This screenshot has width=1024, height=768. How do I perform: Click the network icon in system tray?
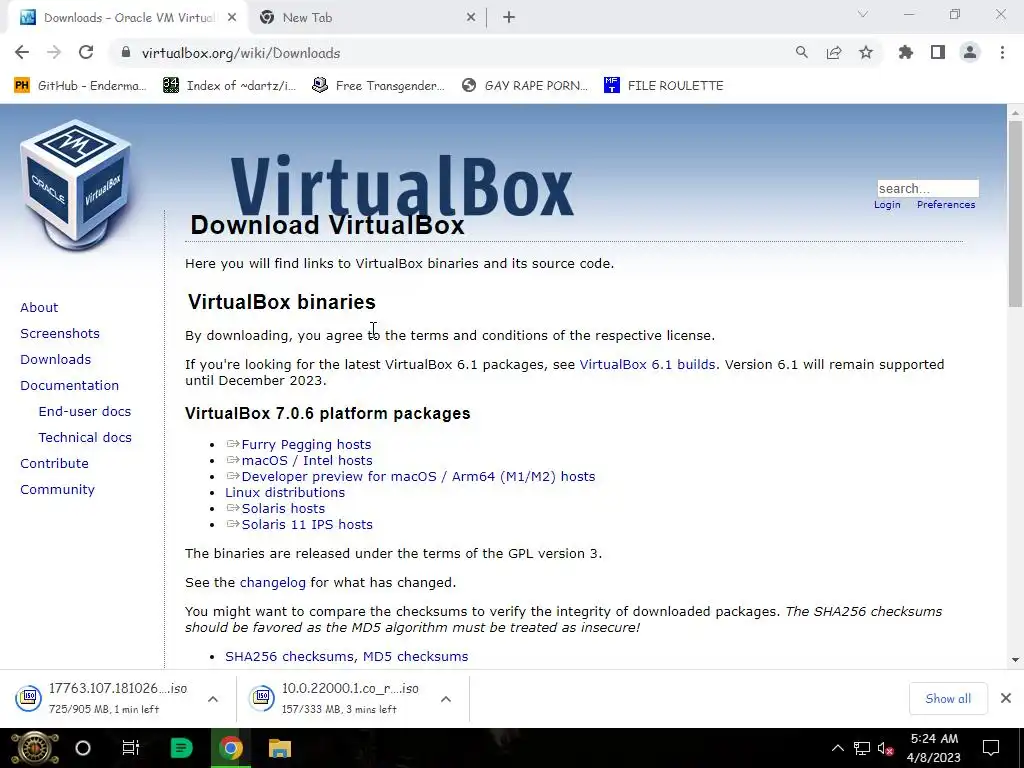coord(862,748)
